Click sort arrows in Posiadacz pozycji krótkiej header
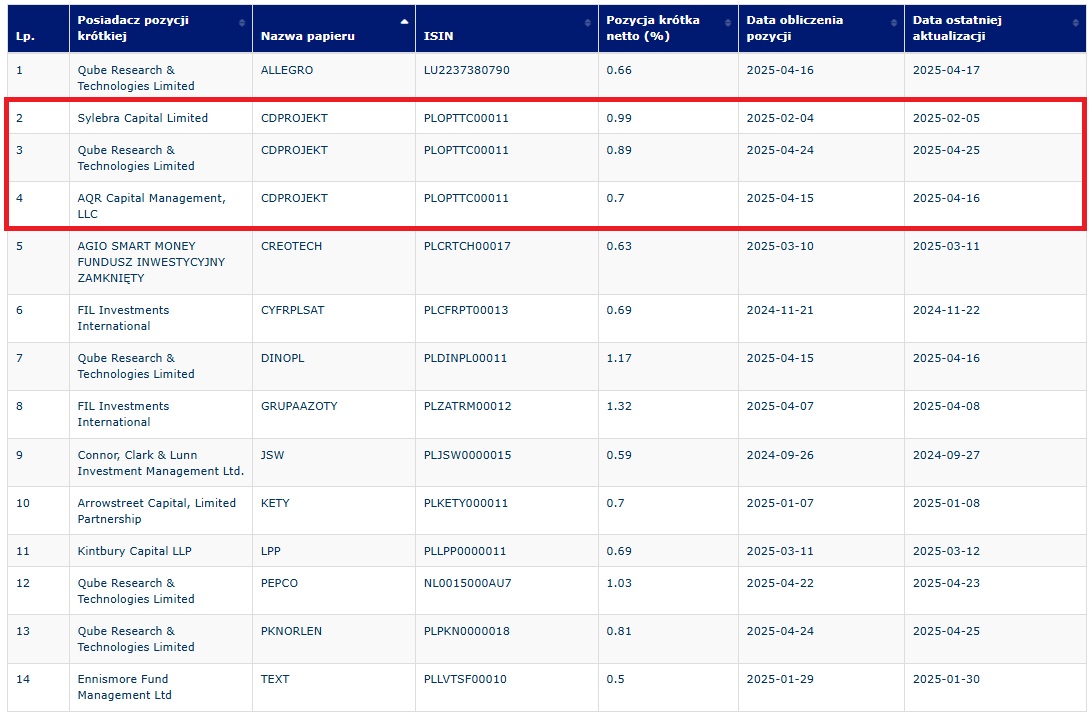The height and width of the screenshot is (713, 1092). point(241,23)
